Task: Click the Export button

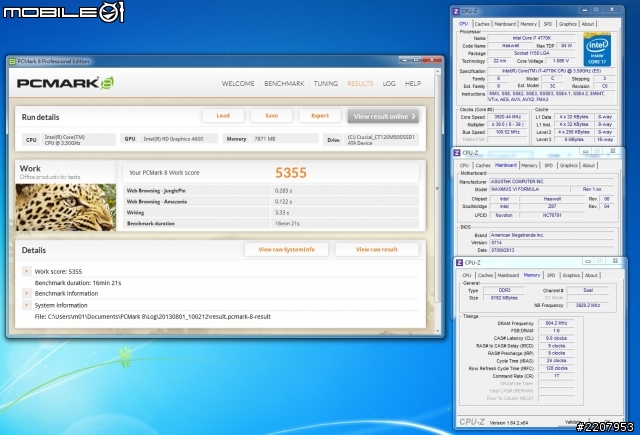Action: (320, 116)
